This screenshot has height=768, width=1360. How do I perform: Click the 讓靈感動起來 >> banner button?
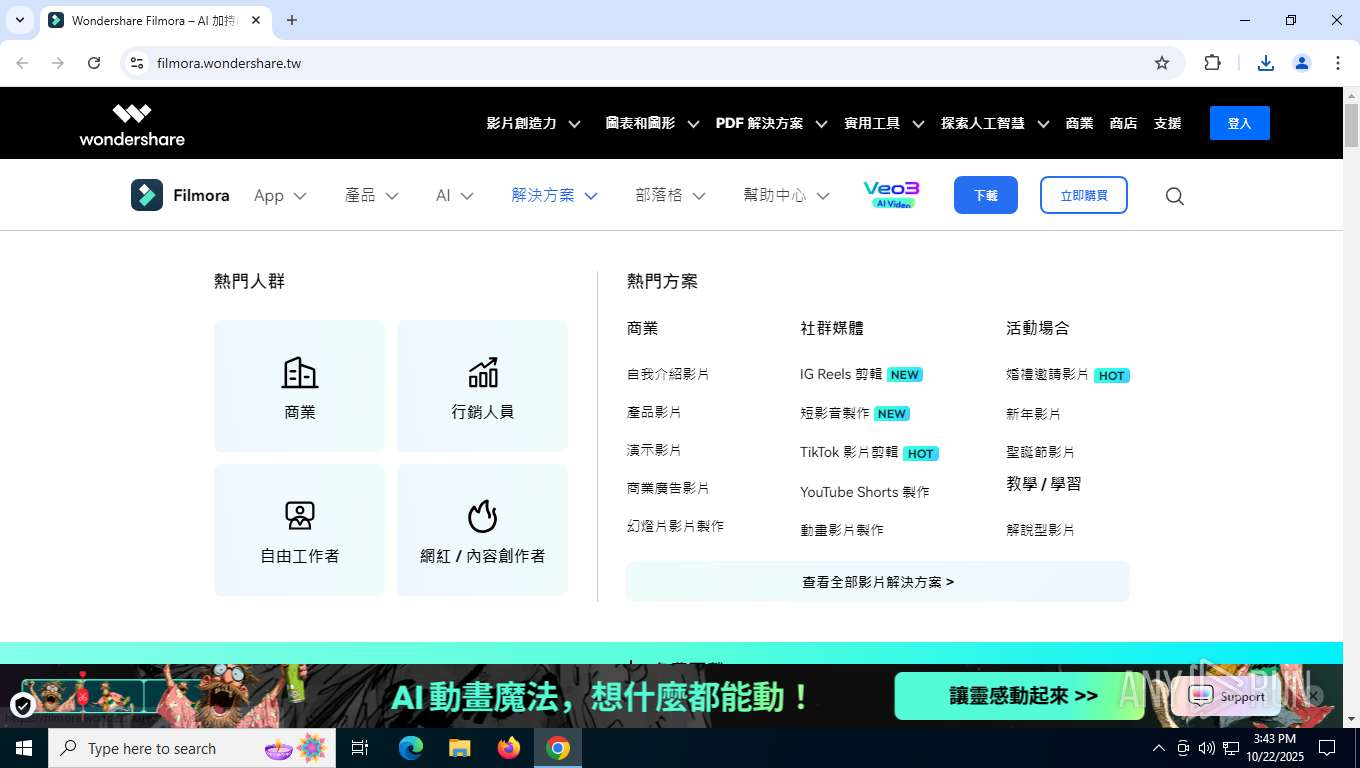click(x=1019, y=696)
